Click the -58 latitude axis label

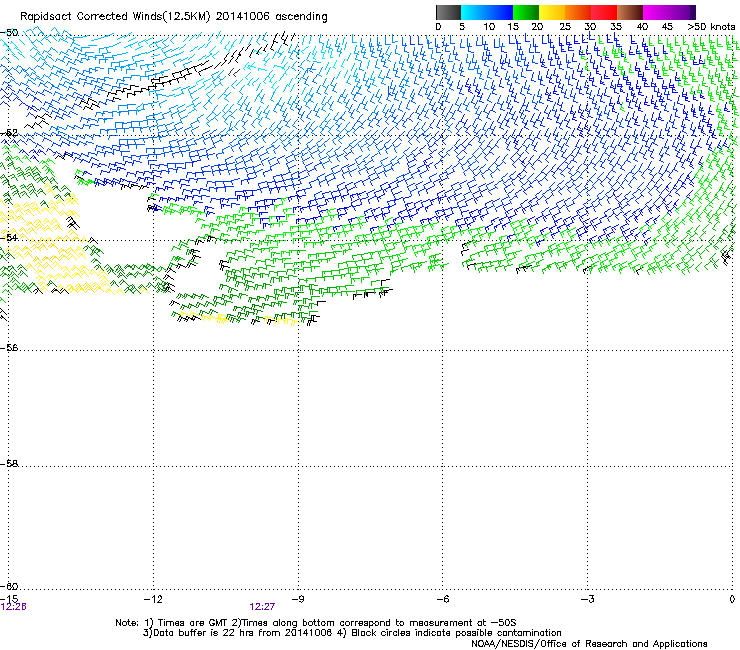click(x=10, y=464)
